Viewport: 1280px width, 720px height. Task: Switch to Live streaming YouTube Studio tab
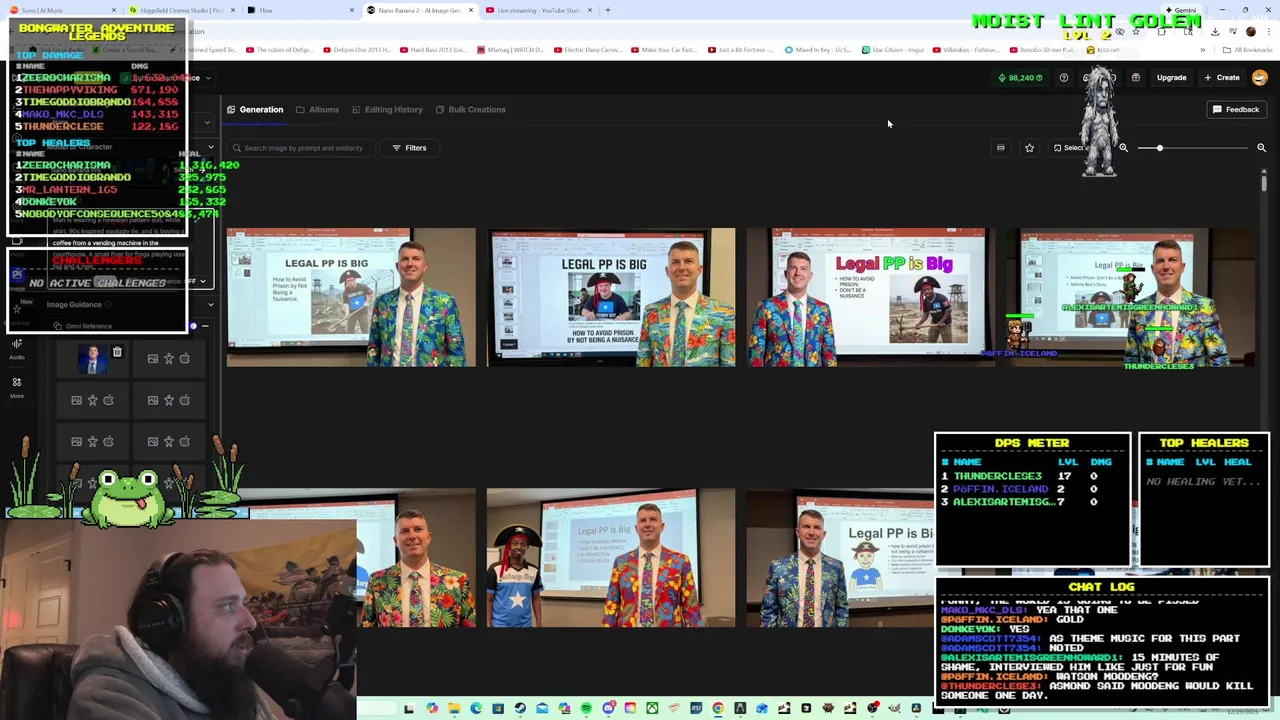pyautogui.click(x=537, y=10)
